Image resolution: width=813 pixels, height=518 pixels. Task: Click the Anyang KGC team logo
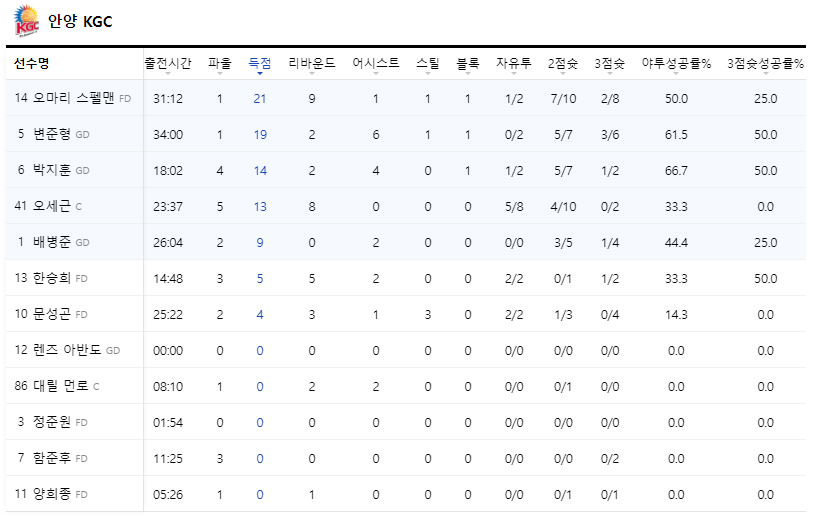[x=26, y=21]
